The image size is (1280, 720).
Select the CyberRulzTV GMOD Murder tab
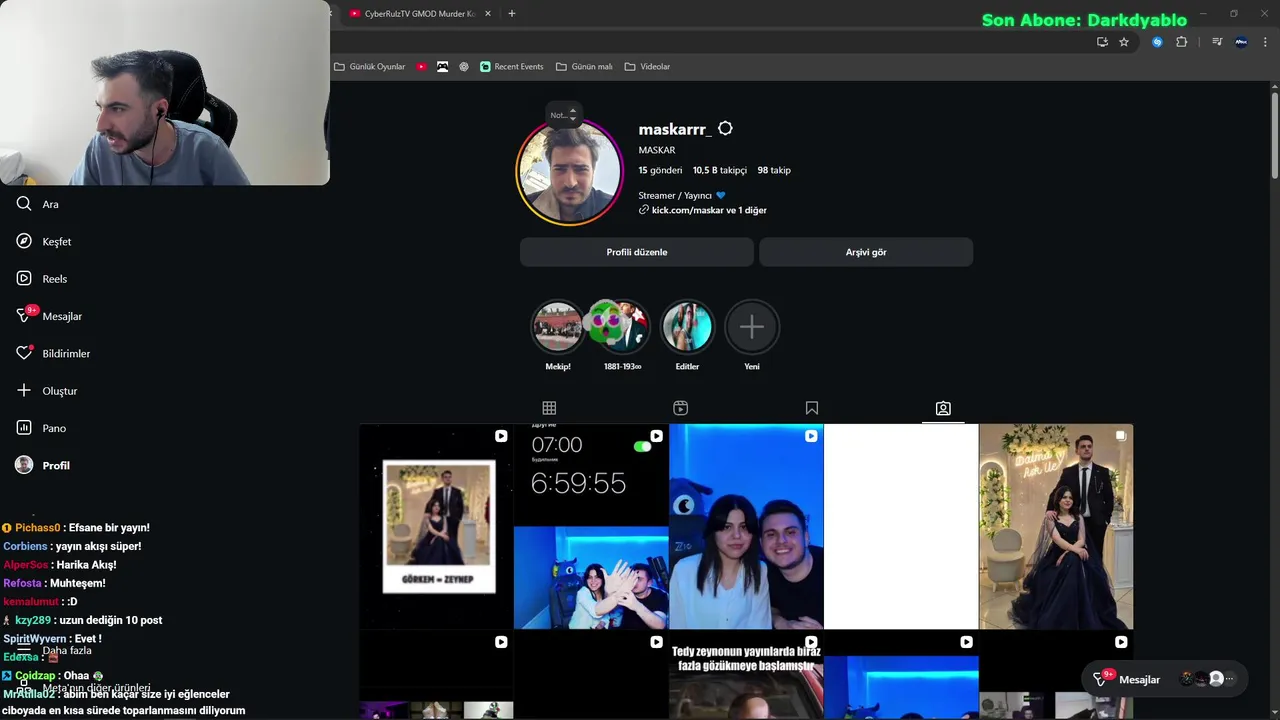pos(418,14)
